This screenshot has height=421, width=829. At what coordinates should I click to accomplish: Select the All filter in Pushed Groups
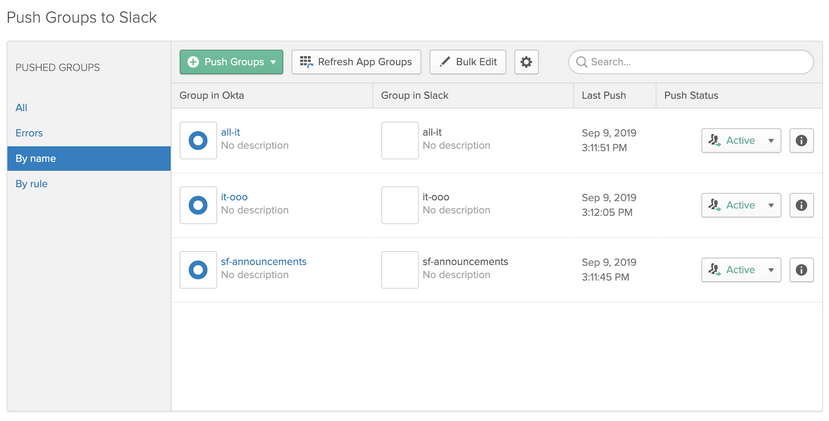22,107
